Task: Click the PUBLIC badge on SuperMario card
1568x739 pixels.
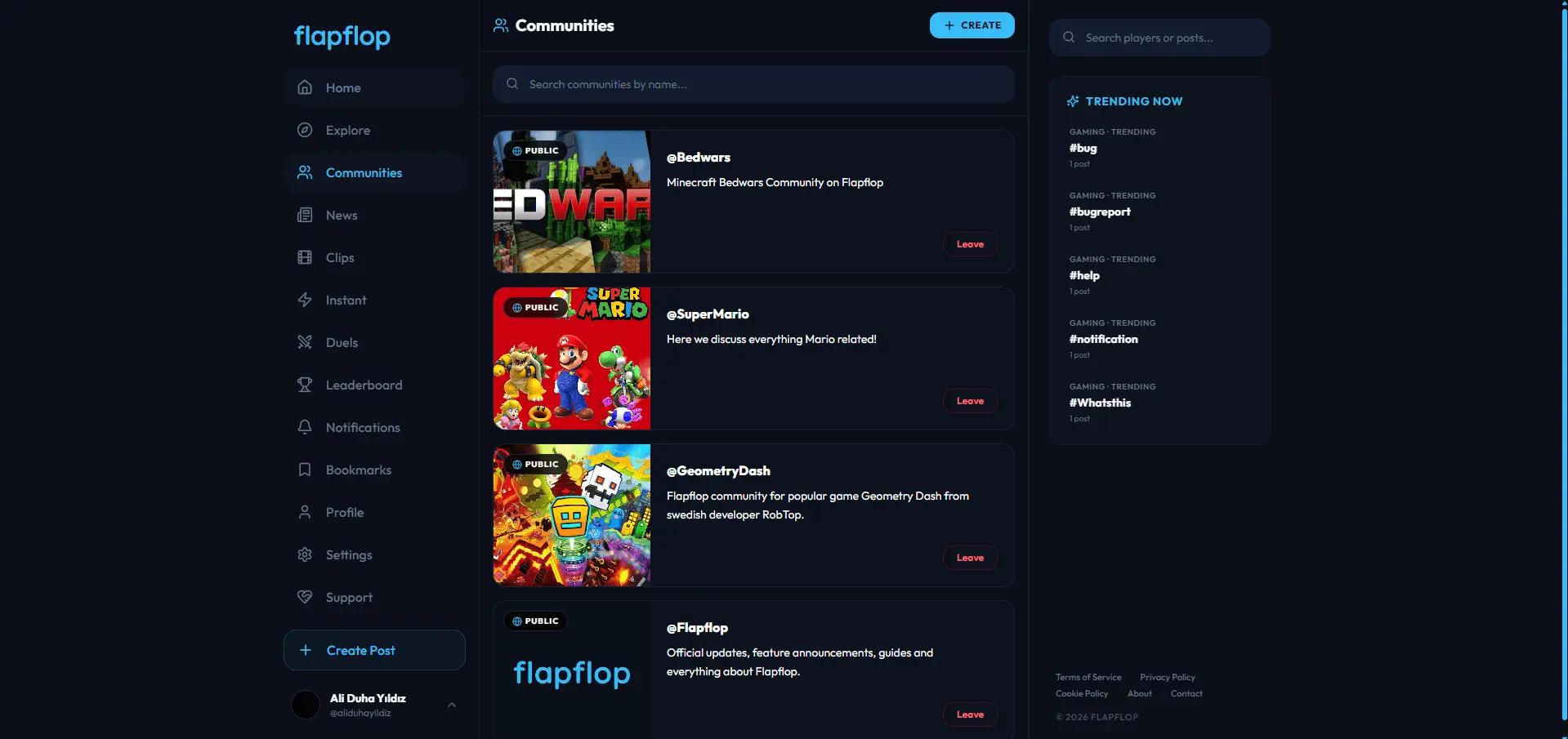Action: 535,307
